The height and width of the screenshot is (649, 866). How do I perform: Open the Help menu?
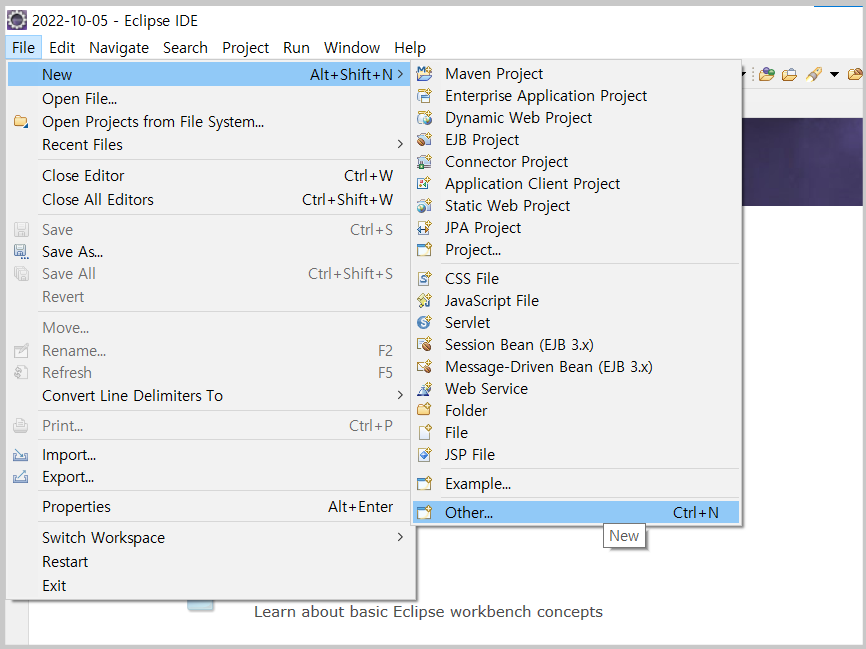click(x=410, y=48)
